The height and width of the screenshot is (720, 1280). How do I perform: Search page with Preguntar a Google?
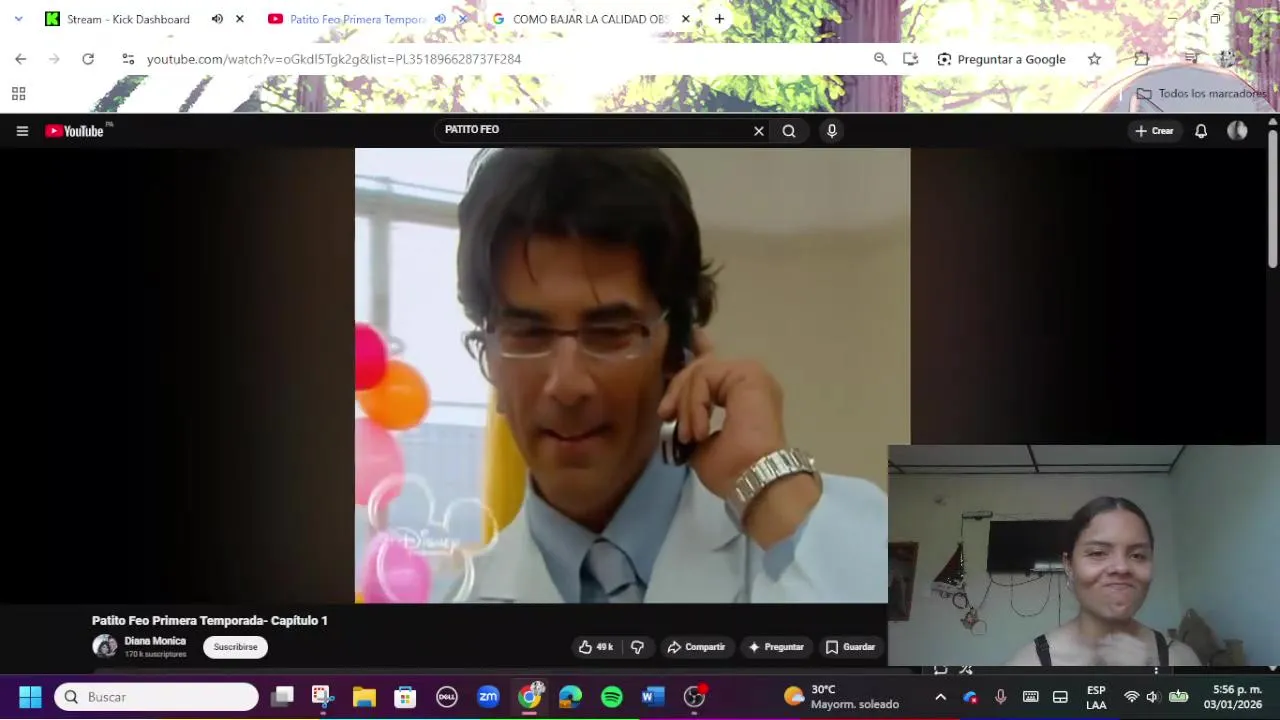[1002, 59]
